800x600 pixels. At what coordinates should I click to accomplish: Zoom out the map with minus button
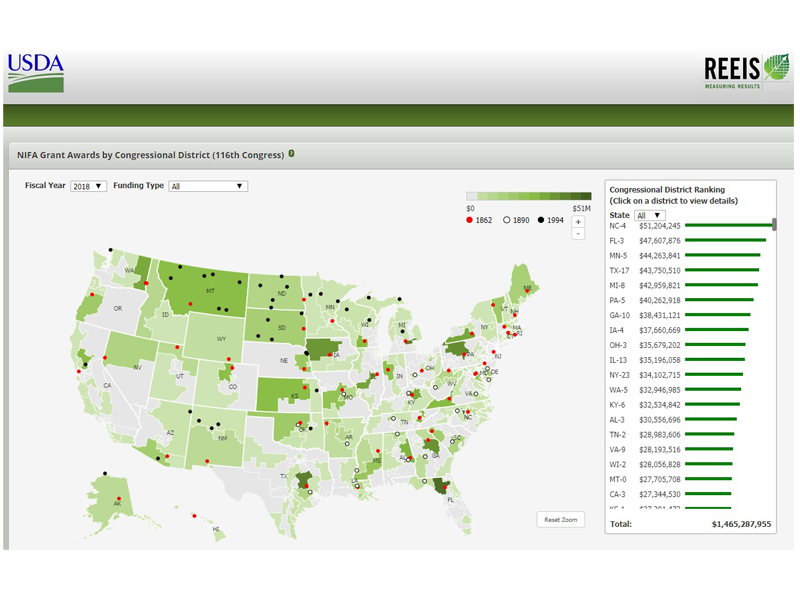click(x=578, y=234)
